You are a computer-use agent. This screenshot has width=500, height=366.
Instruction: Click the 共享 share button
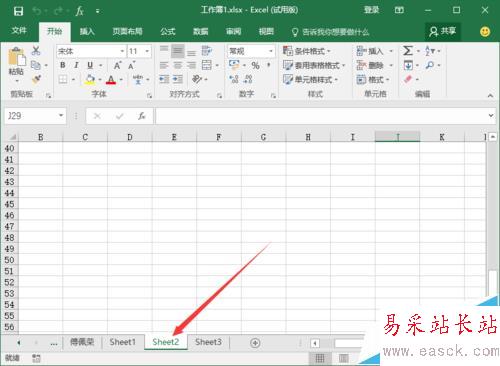(442, 31)
